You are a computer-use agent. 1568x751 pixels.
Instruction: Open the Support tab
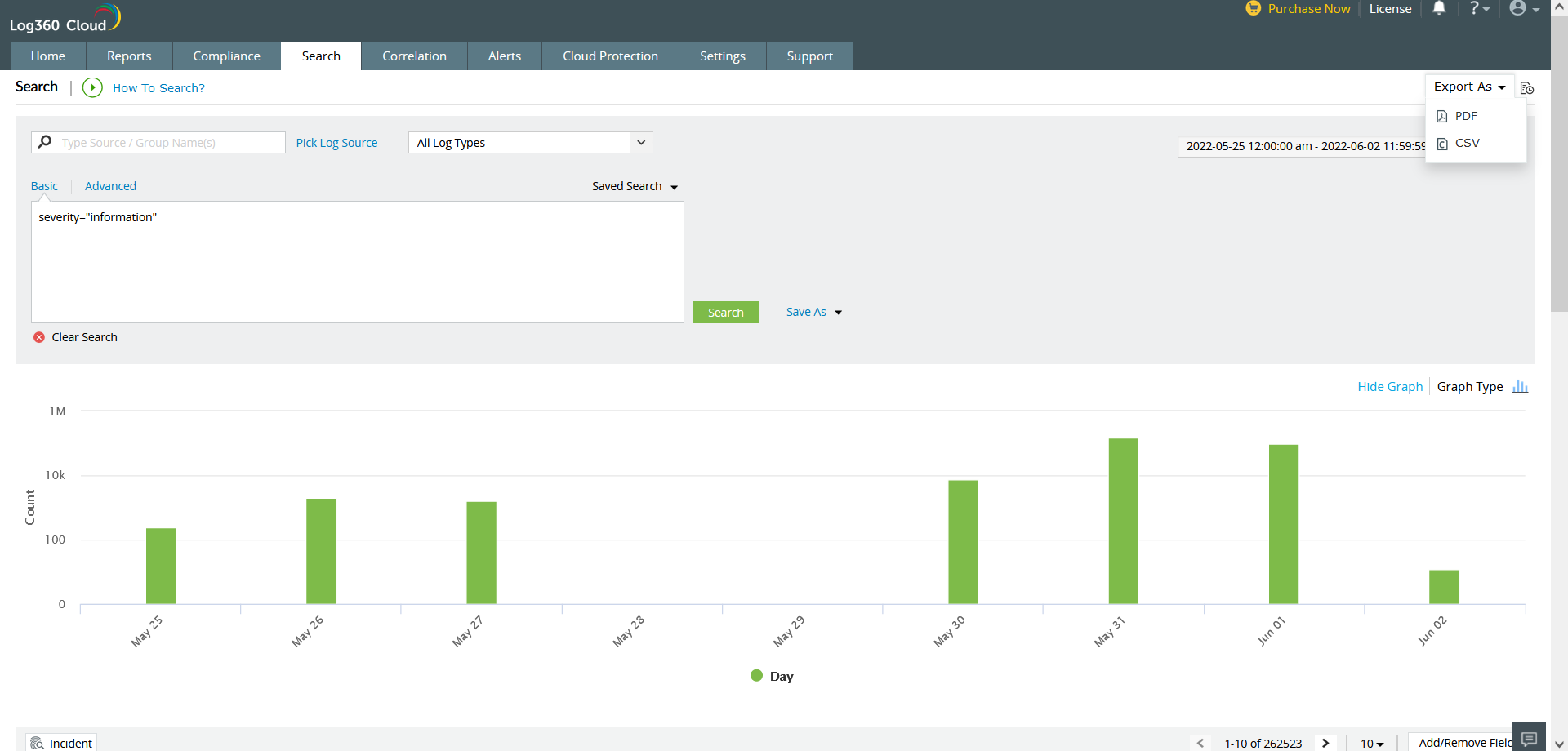point(810,56)
